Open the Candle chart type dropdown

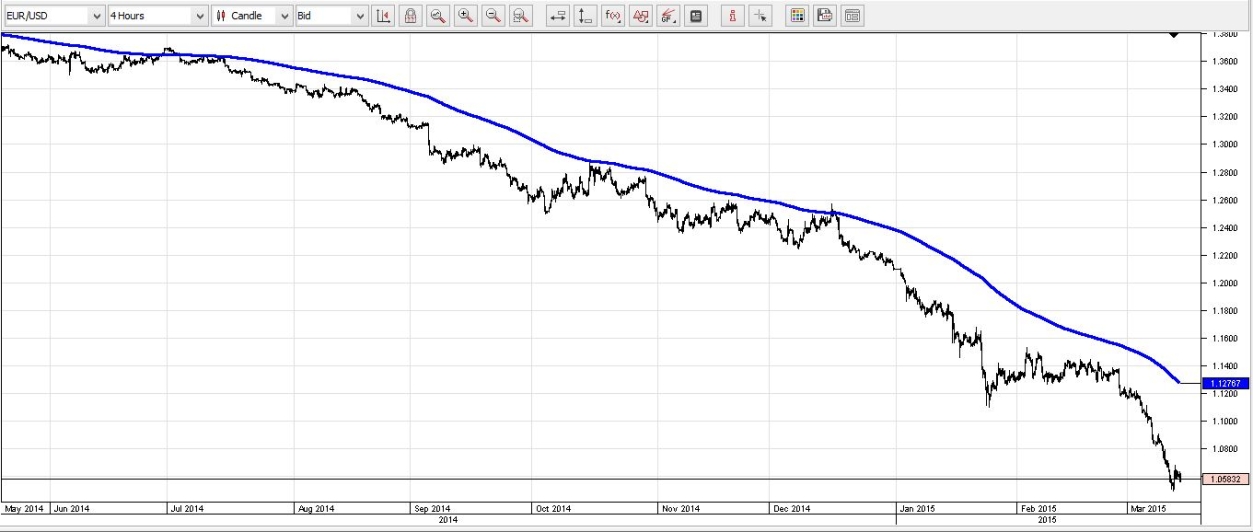pos(252,16)
